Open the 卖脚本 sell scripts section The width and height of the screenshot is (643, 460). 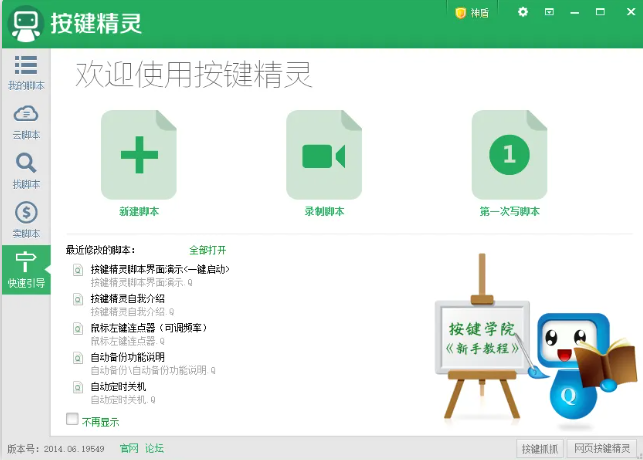click(26, 220)
